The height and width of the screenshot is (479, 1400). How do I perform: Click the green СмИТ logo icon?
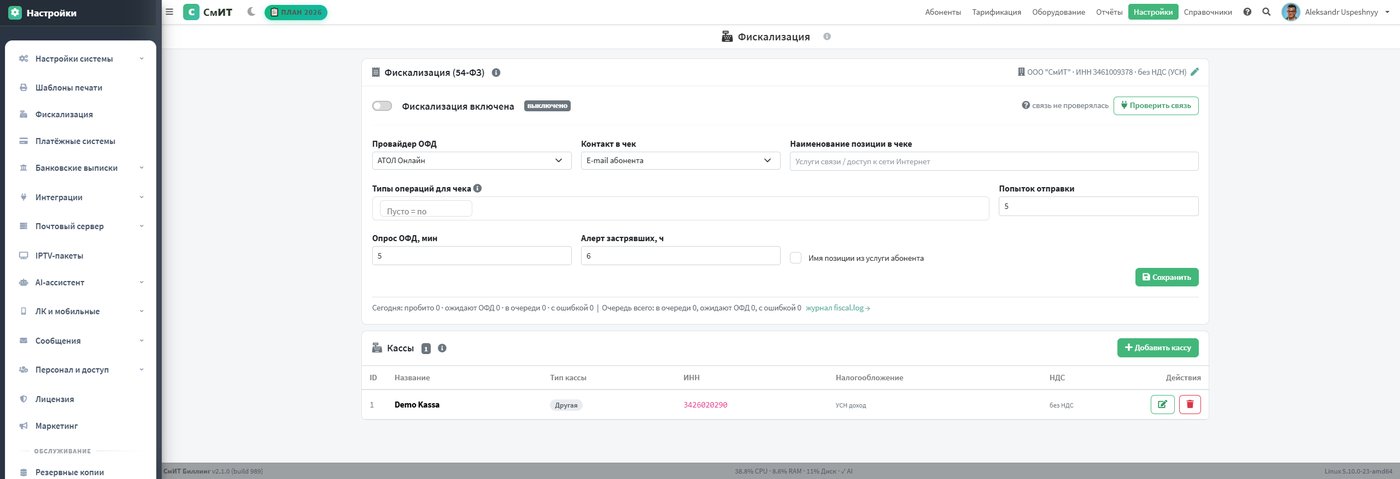tap(191, 12)
